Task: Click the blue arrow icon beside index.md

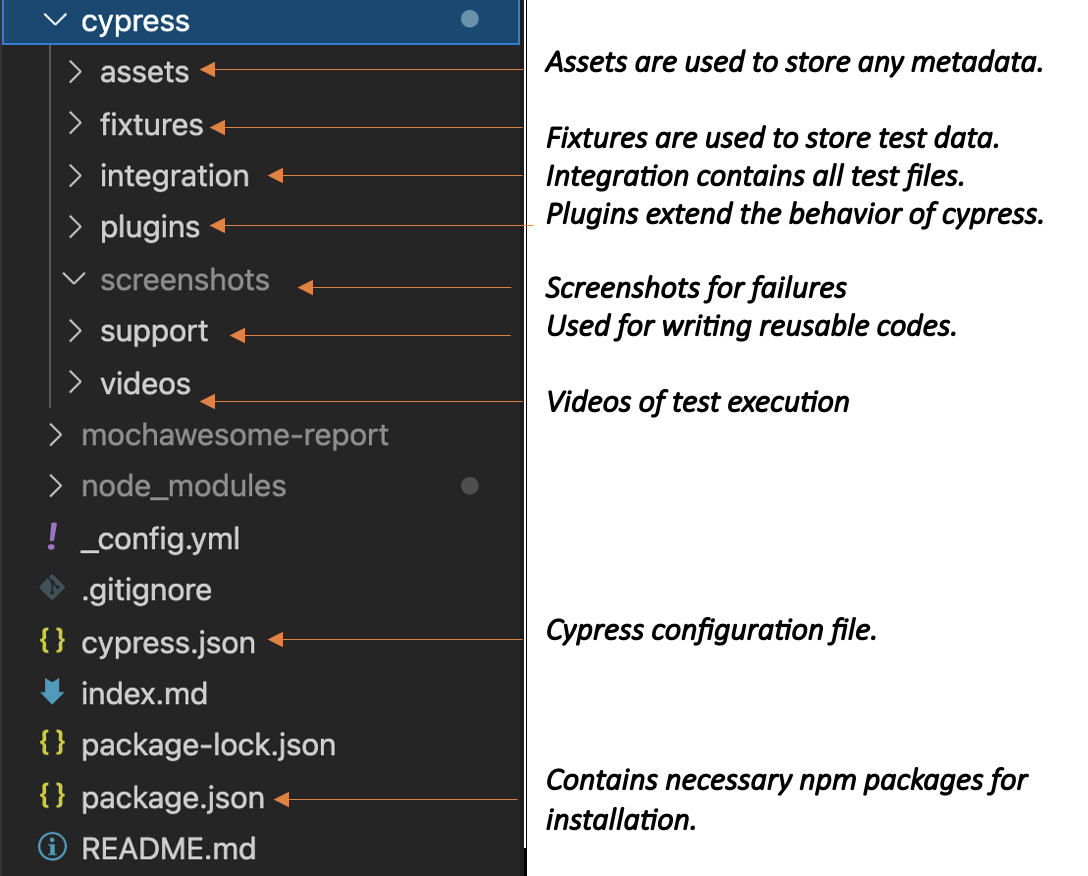Action: click(x=52, y=693)
